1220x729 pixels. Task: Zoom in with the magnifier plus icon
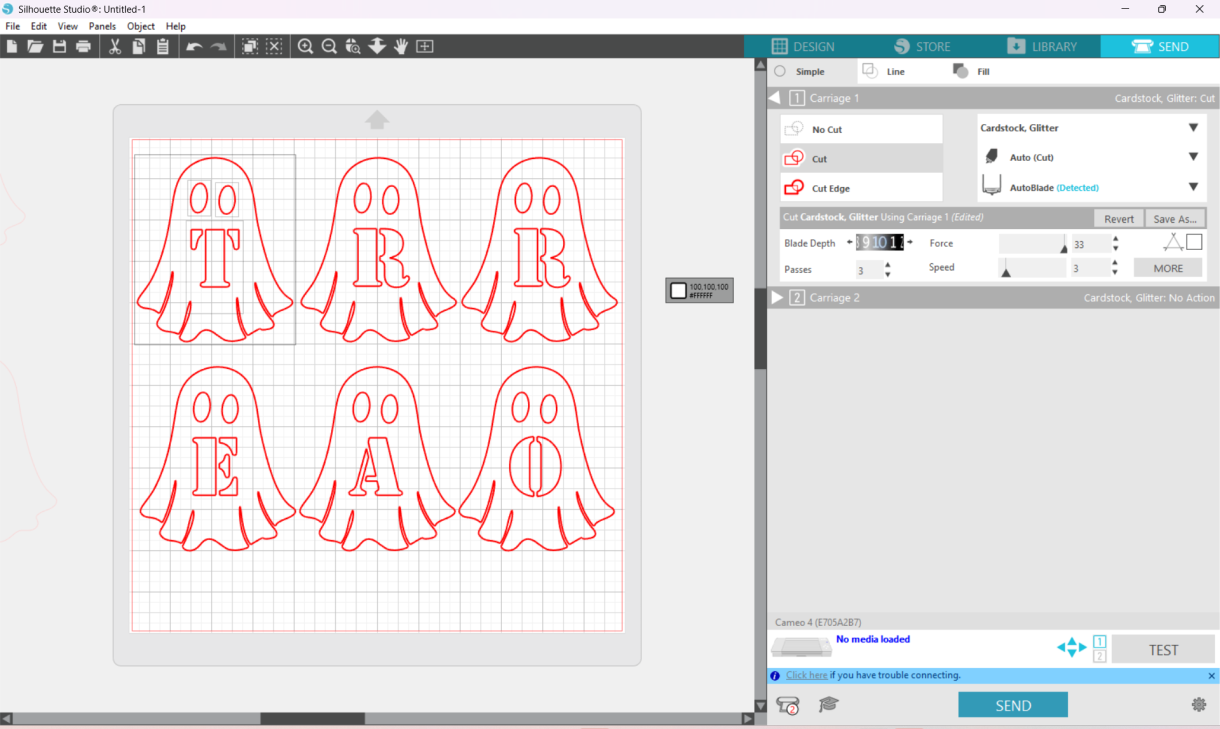305,46
